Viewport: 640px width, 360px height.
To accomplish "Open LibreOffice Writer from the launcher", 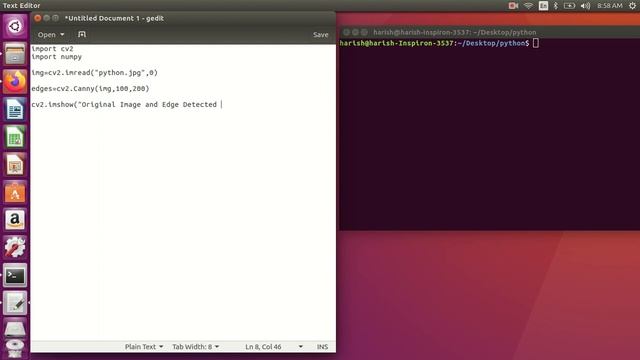I will click(15, 109).
